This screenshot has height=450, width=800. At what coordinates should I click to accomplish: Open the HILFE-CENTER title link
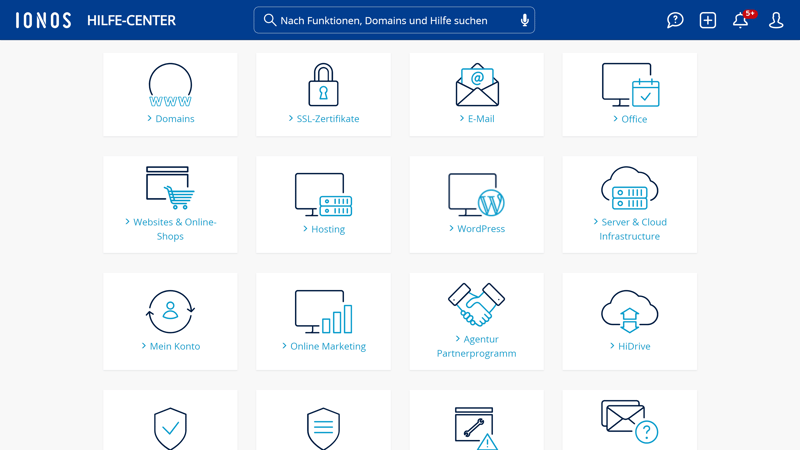[x=131, y=20]
